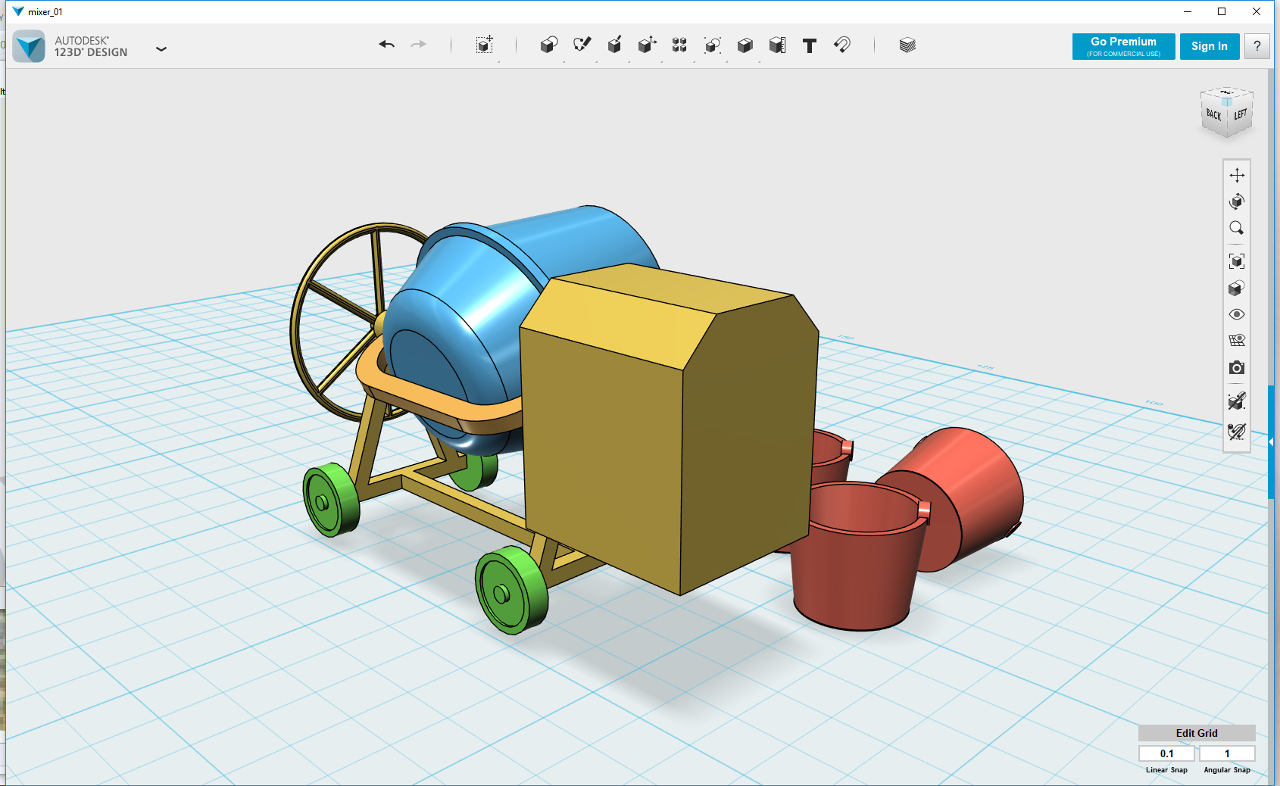Click the Redo arrow

[419, 45]
